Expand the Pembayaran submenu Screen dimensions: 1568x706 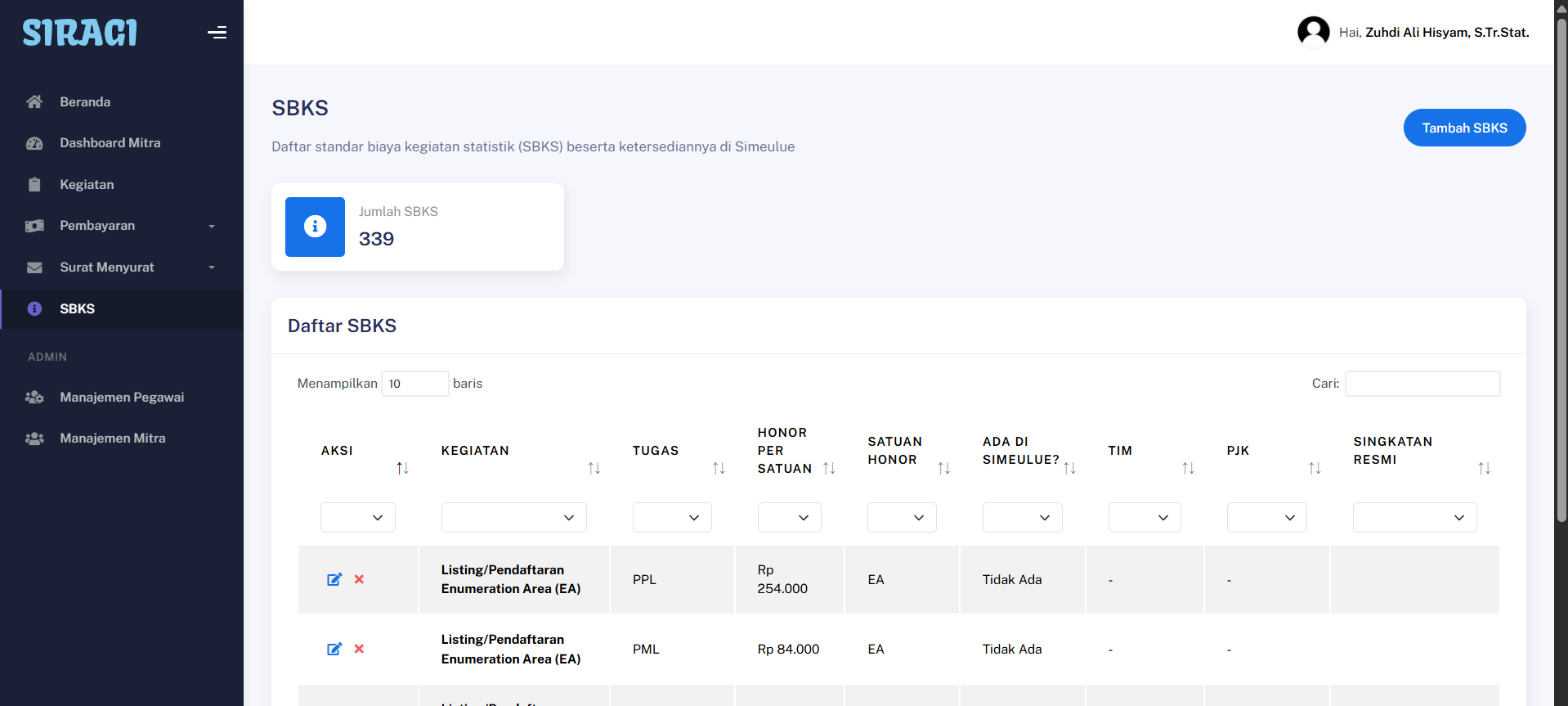(121, 226)
